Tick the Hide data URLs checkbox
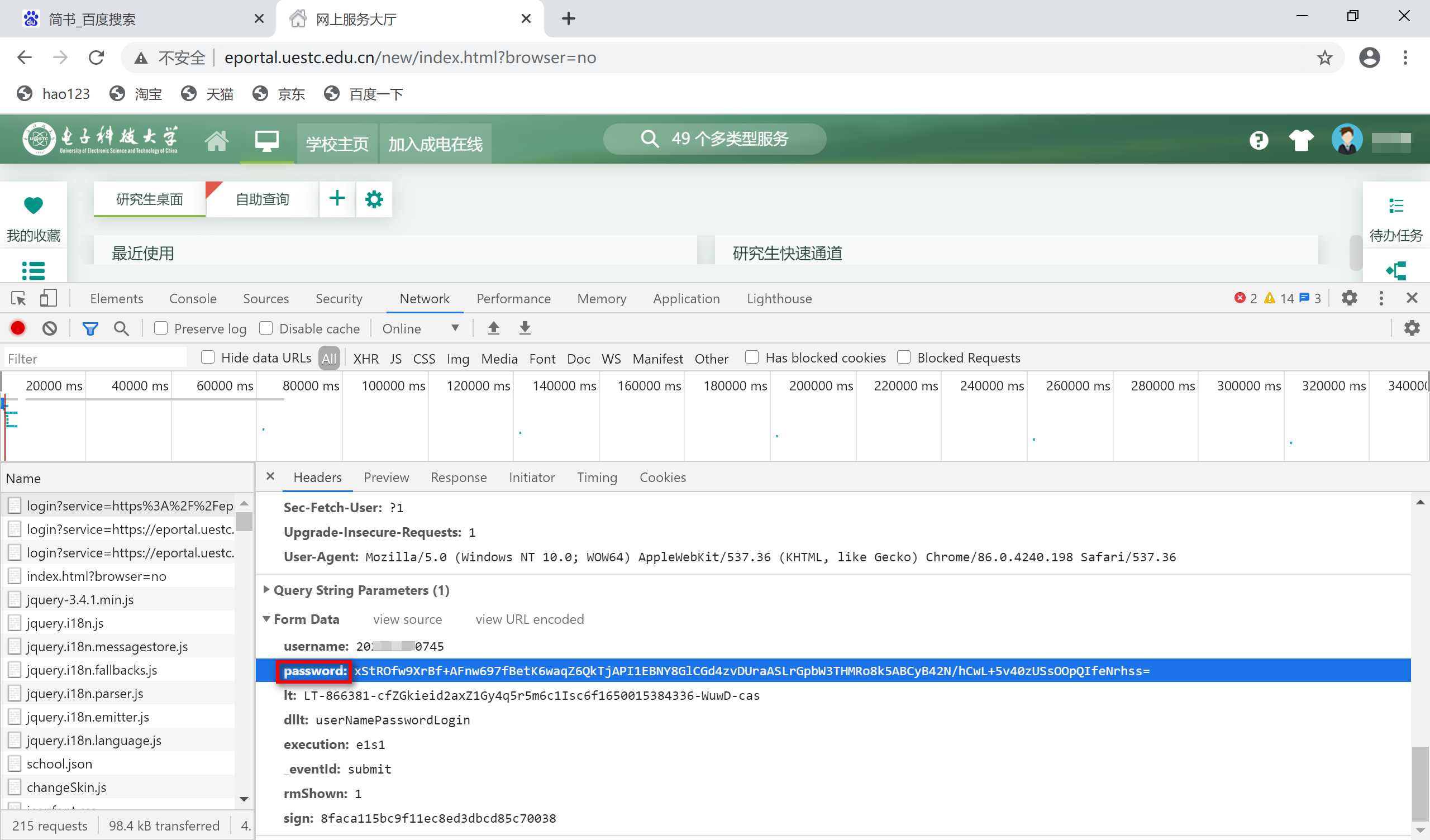This screenshot has height=840, width=1430. 208,357
